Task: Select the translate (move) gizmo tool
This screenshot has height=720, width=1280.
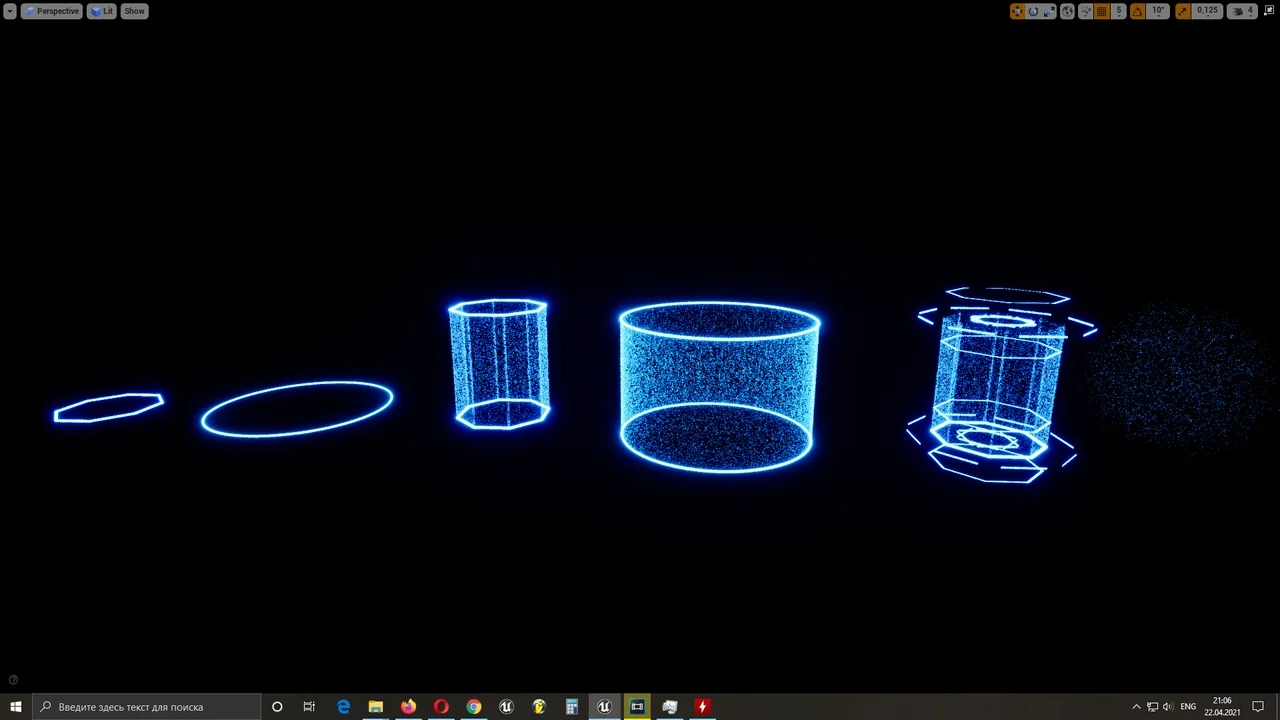Action: (1017, 11)
